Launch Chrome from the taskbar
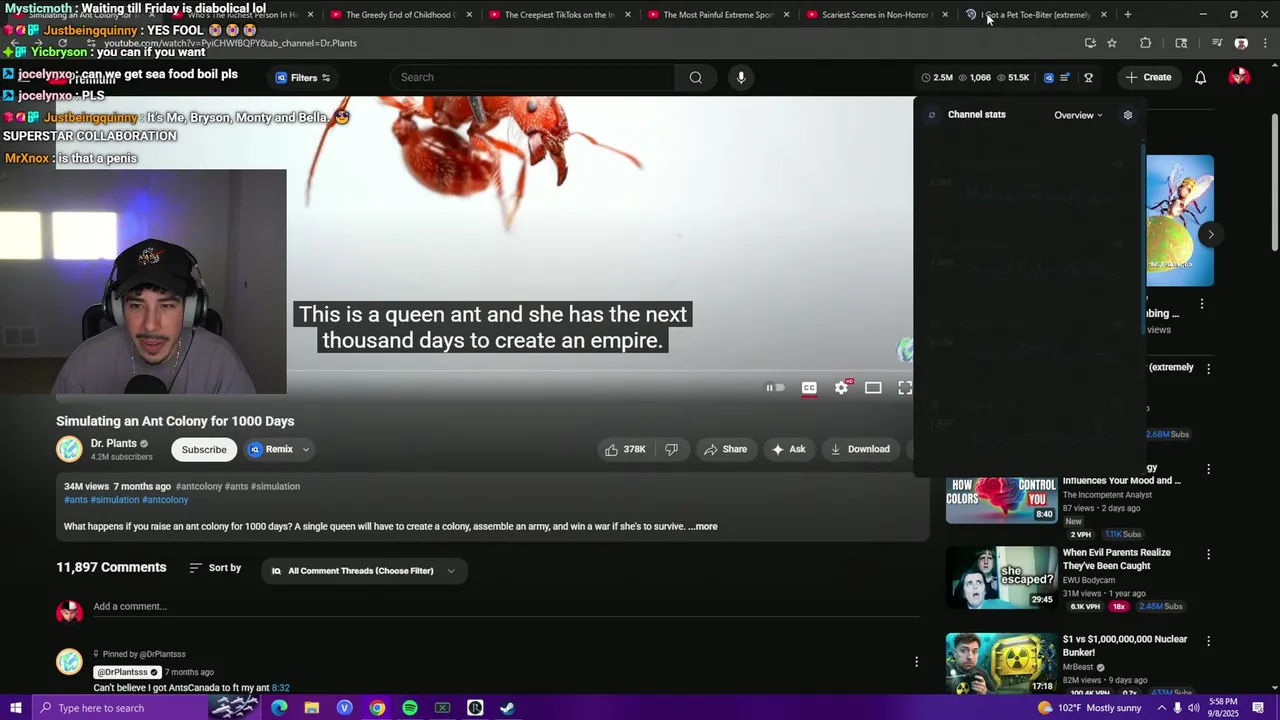This screenshot has height=720, width=1280. point(377,708)
